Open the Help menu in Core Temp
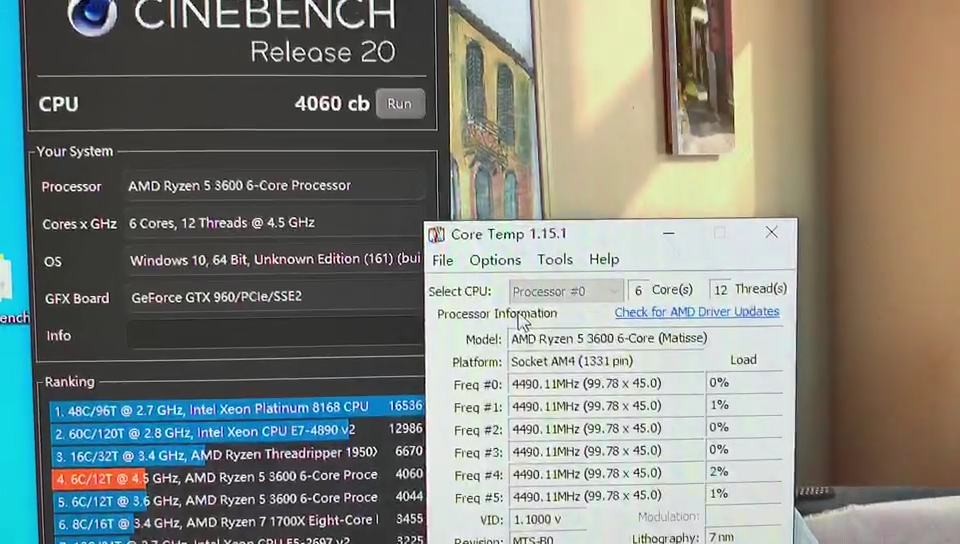The width and height of the screenshot is (960, 544). [x=604, y=260]
